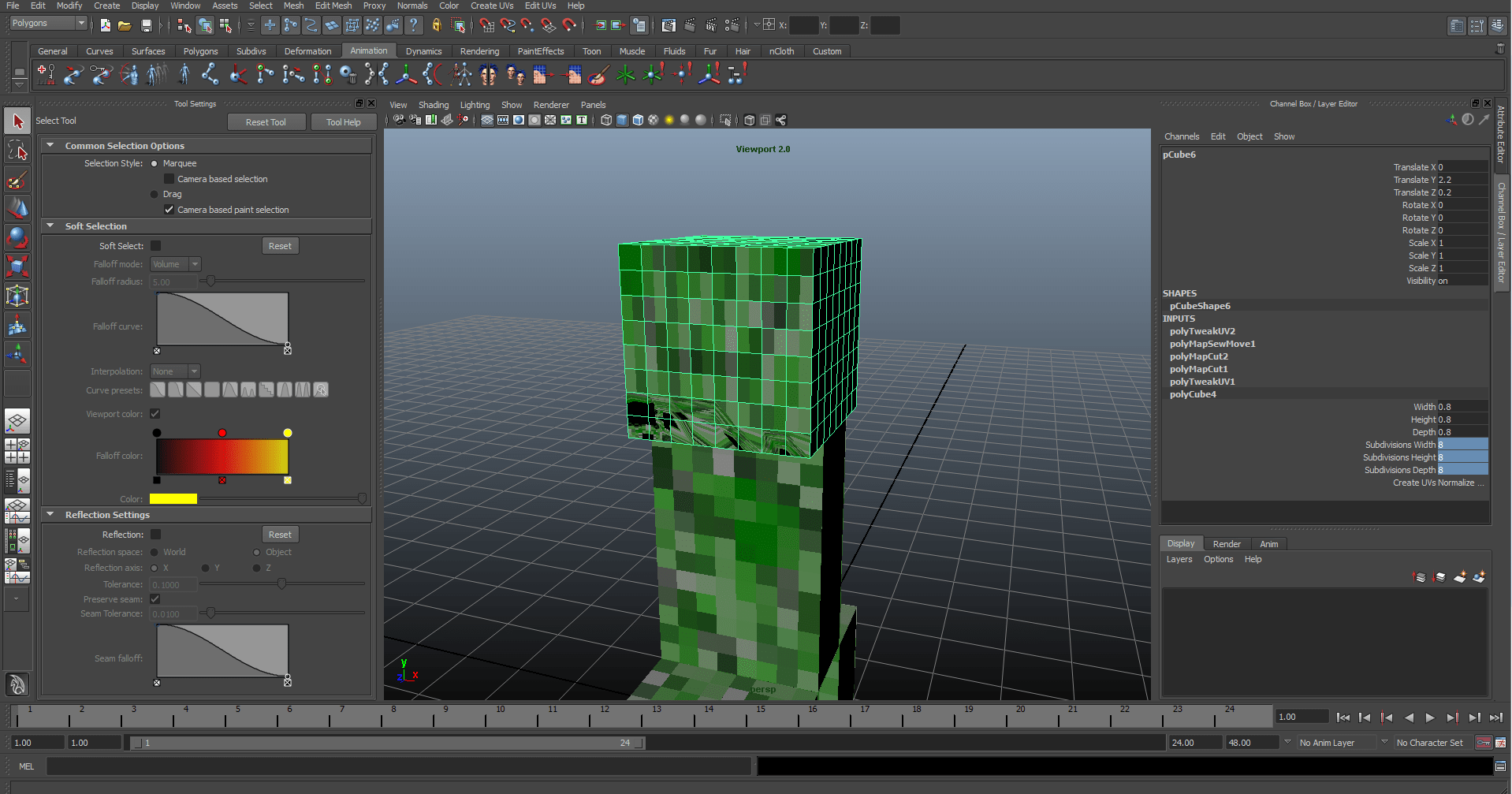Switch to single perspective view layout
This screenshot has height=794, width=1512.
point(17,421)
